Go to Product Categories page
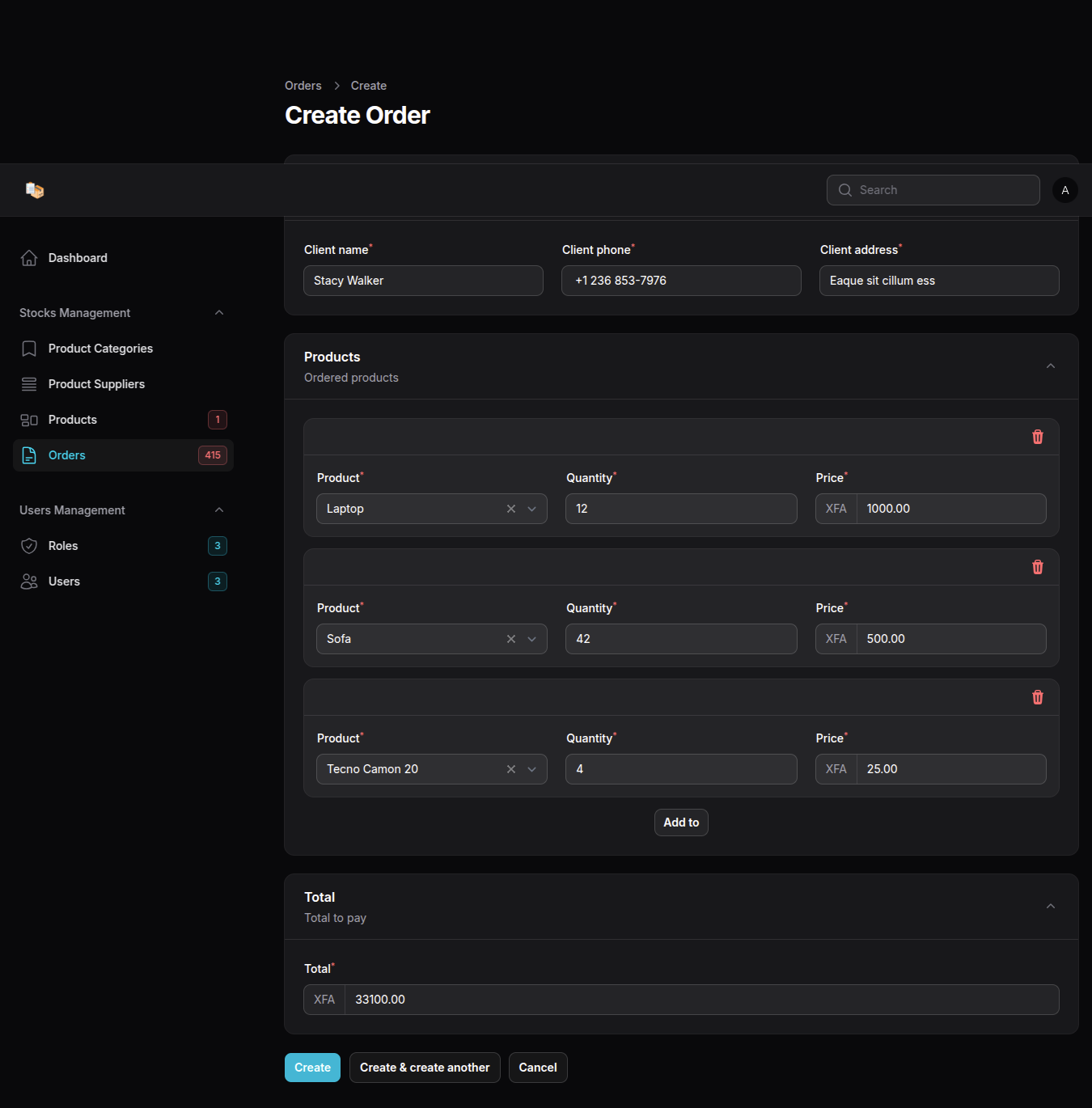Screen dimensions: 1092x1108 100,349
